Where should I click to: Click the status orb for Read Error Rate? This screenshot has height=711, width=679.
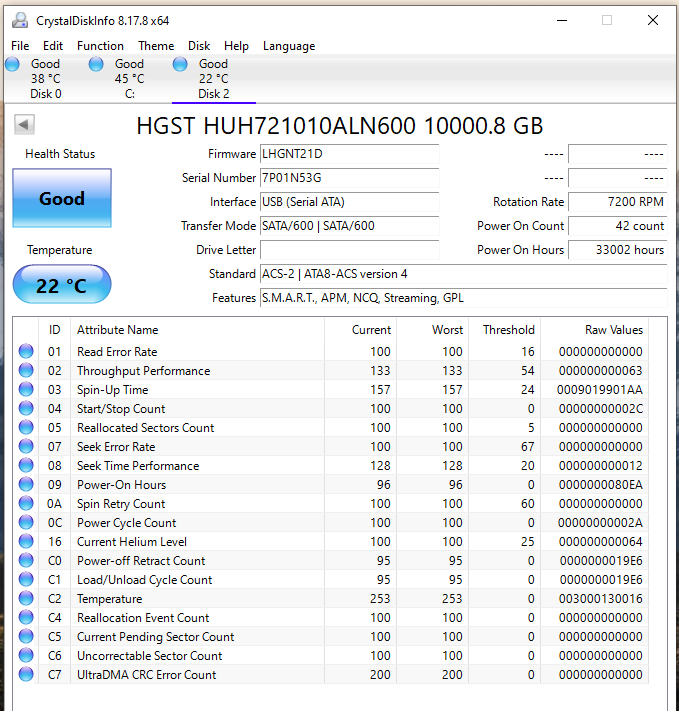[26, 352]
